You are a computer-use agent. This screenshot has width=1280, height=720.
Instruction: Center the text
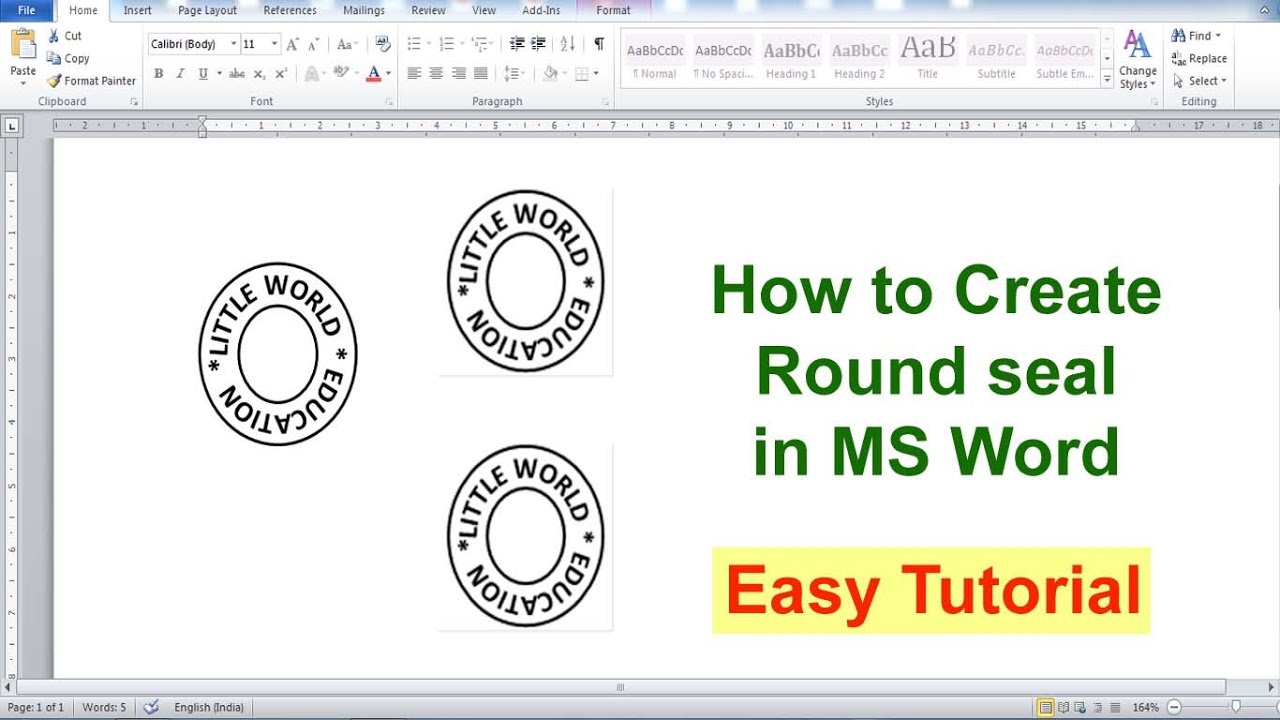(x=436, y=73)
